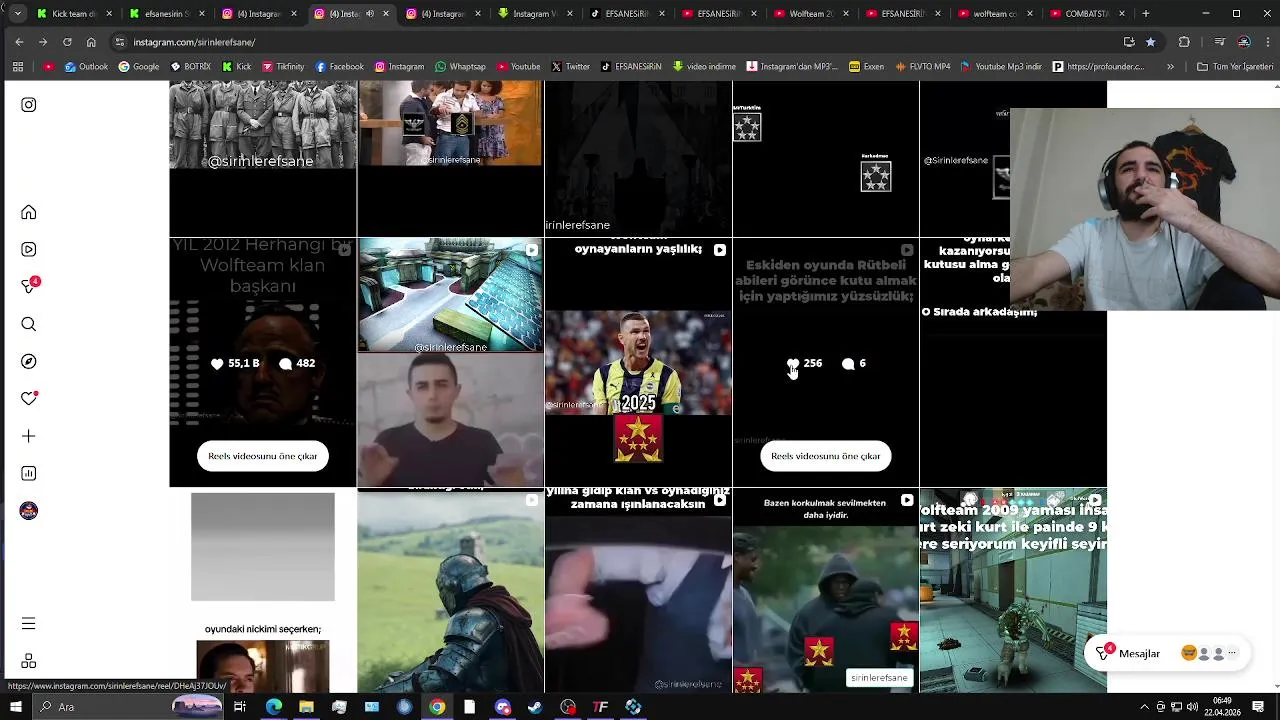Image resolution: width=1280 pixels, height=720 pixels.
Task: Open the Meta apps grid icon
Action: click(29, 661)
